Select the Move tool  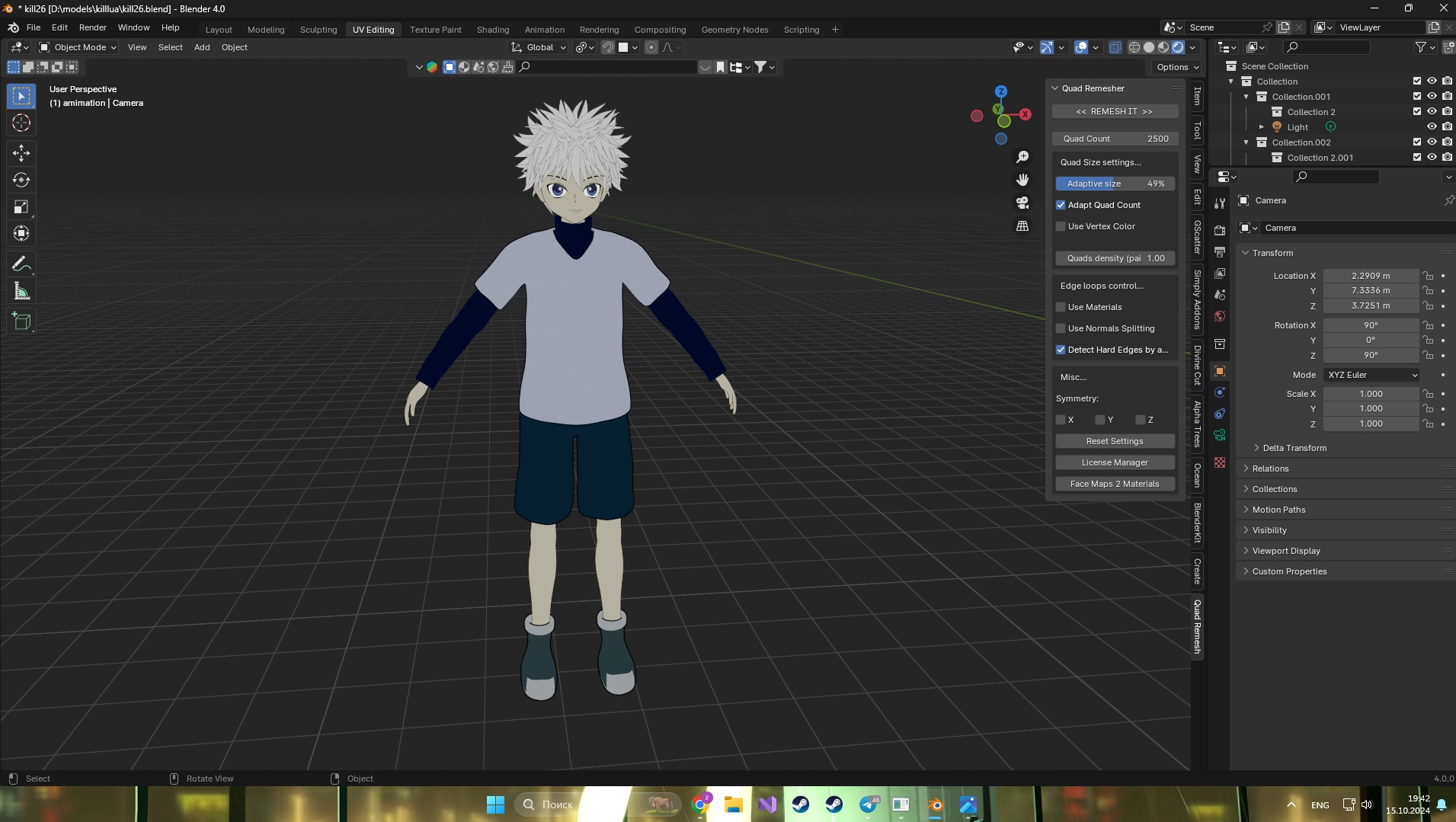(x=21, y=153)
